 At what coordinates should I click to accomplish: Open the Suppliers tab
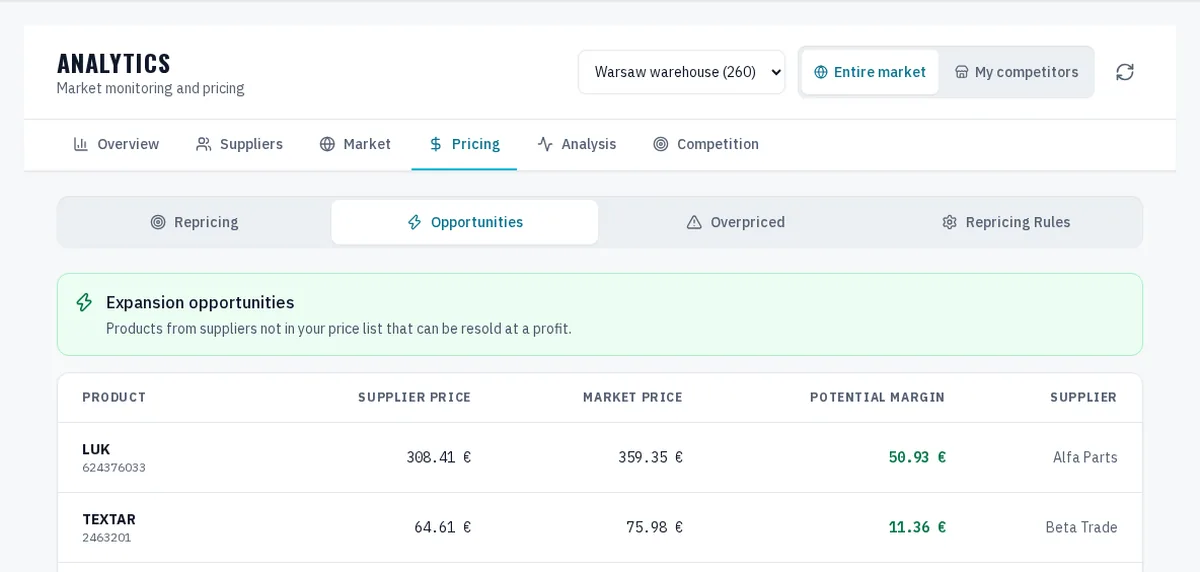239,144
